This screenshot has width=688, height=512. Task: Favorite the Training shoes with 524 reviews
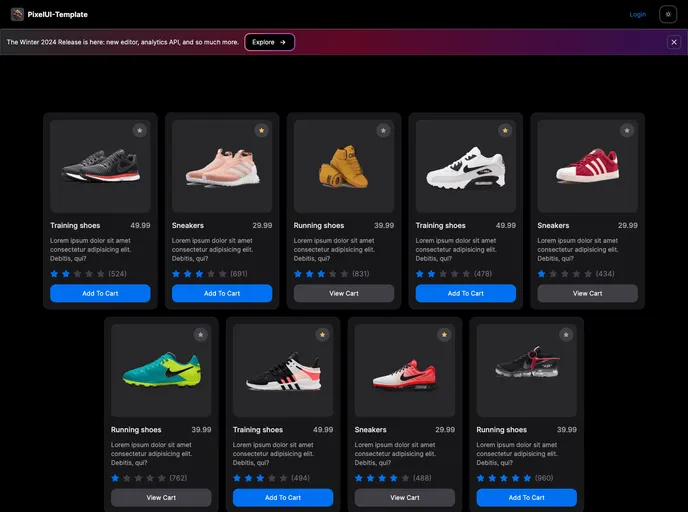139,131
